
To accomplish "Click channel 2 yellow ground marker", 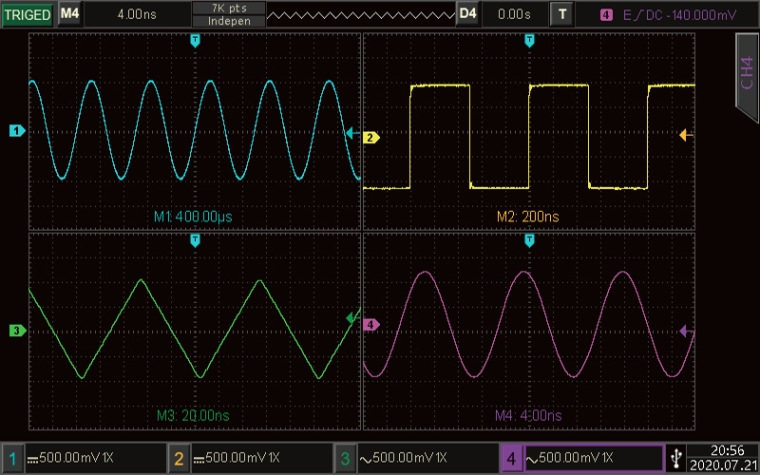I will 370,137.
